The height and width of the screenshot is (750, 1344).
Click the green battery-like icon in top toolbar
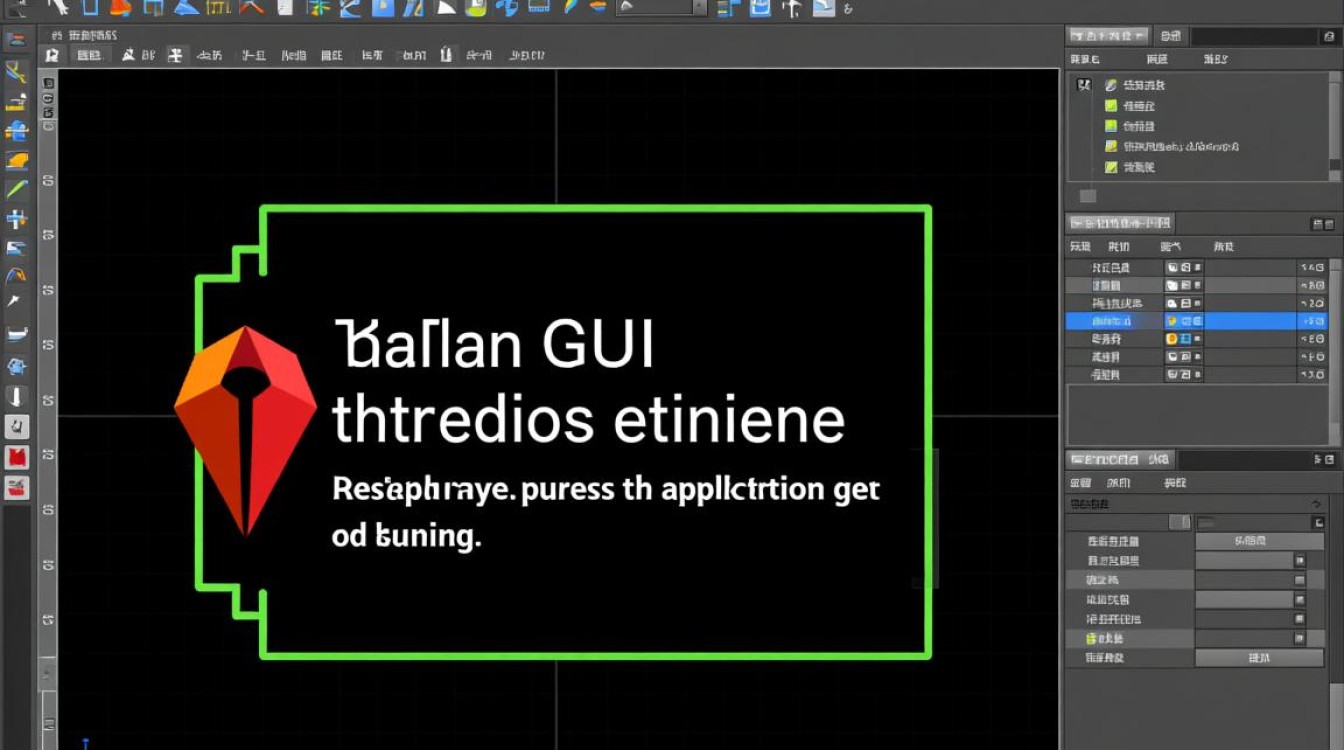pos(475,8)
